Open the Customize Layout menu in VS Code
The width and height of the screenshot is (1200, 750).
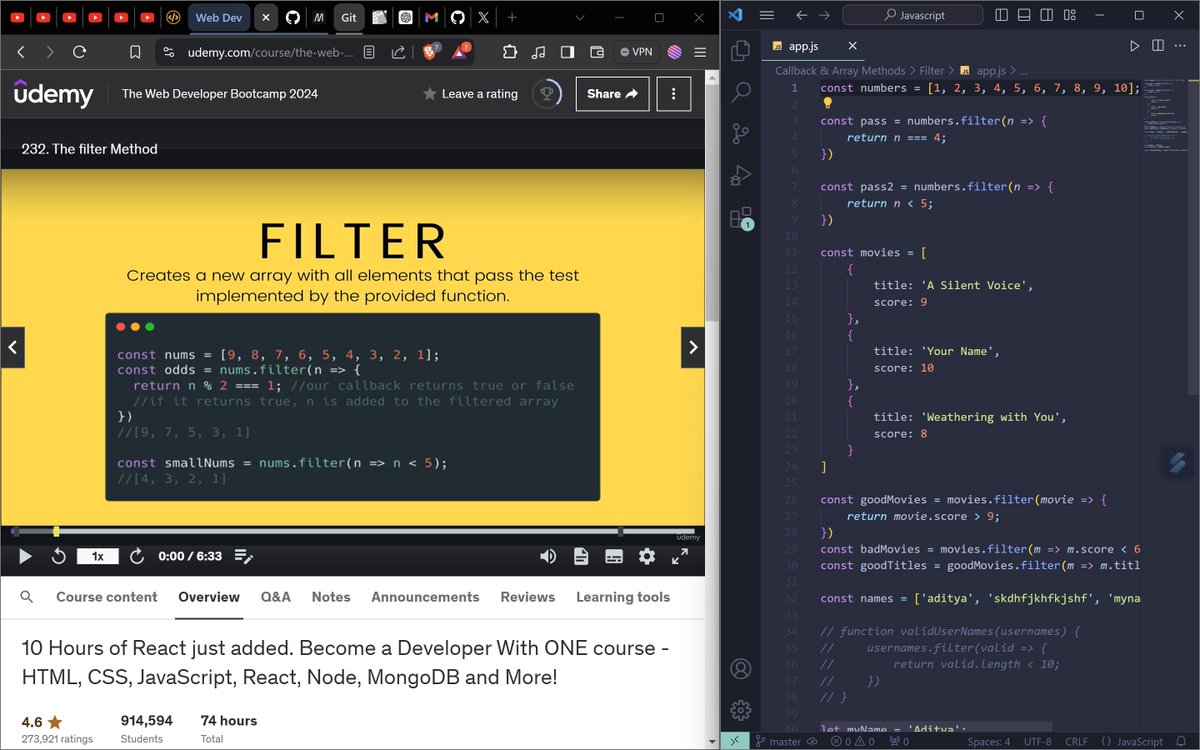1069,15
